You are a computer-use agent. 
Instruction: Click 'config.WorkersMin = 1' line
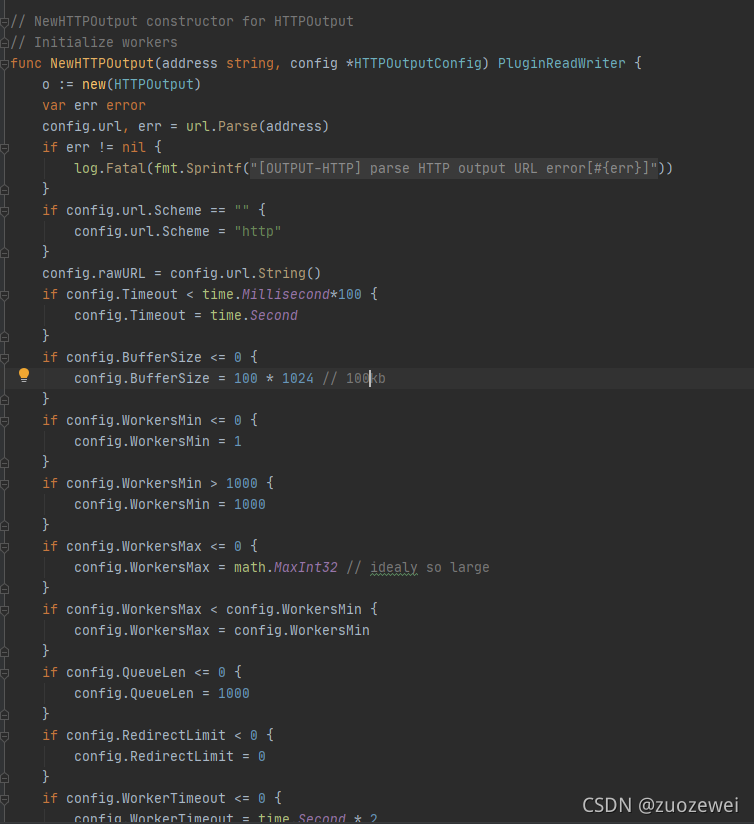click(158, 442)
